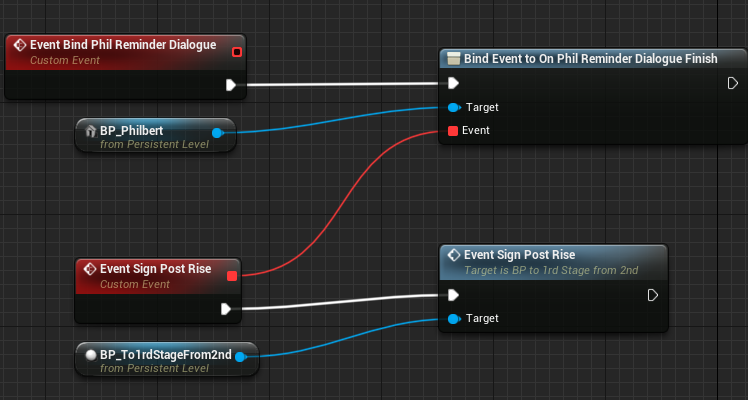Click the red Event Sign Post Rise node title
748x400 pixels.
156,269
